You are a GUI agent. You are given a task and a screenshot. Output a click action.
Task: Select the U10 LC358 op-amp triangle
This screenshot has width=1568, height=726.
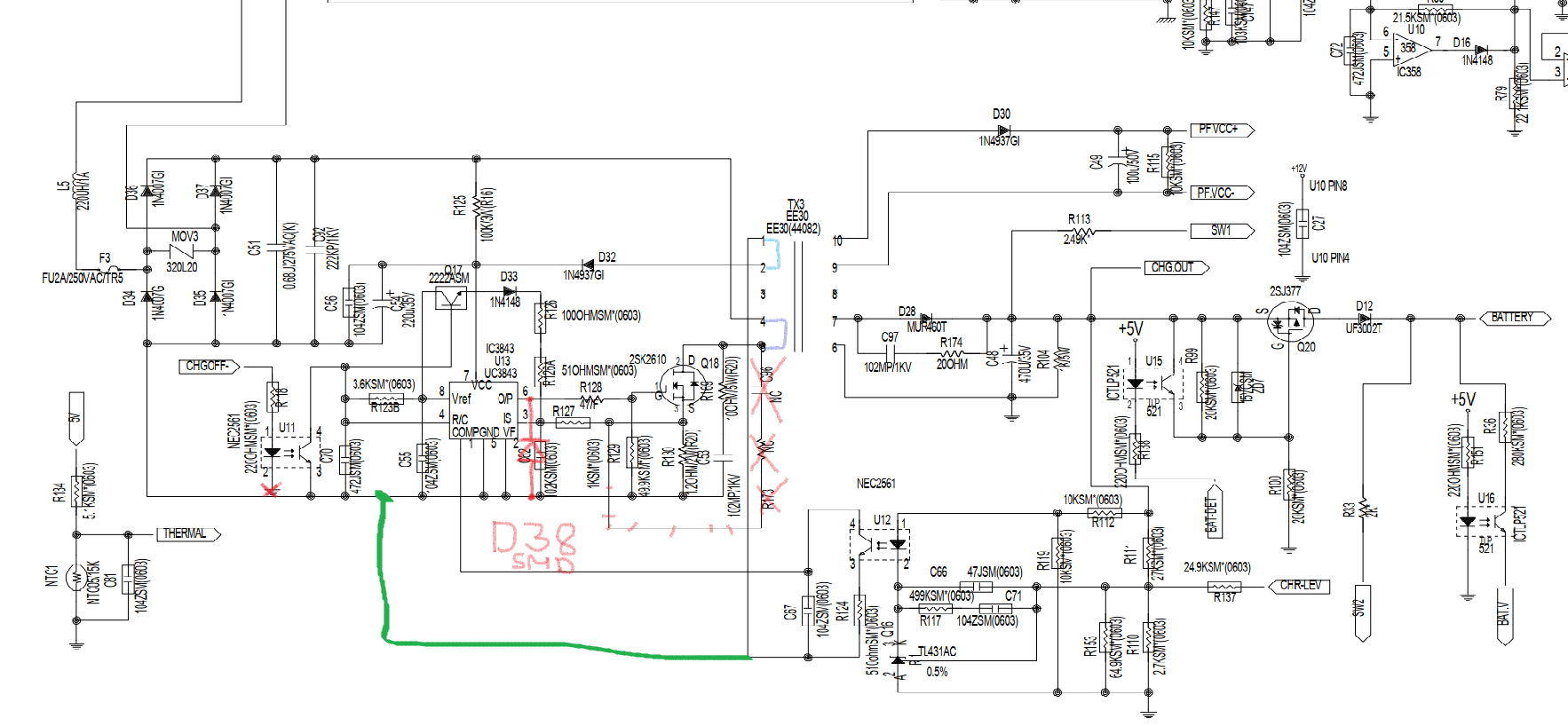pos(1411,50)
